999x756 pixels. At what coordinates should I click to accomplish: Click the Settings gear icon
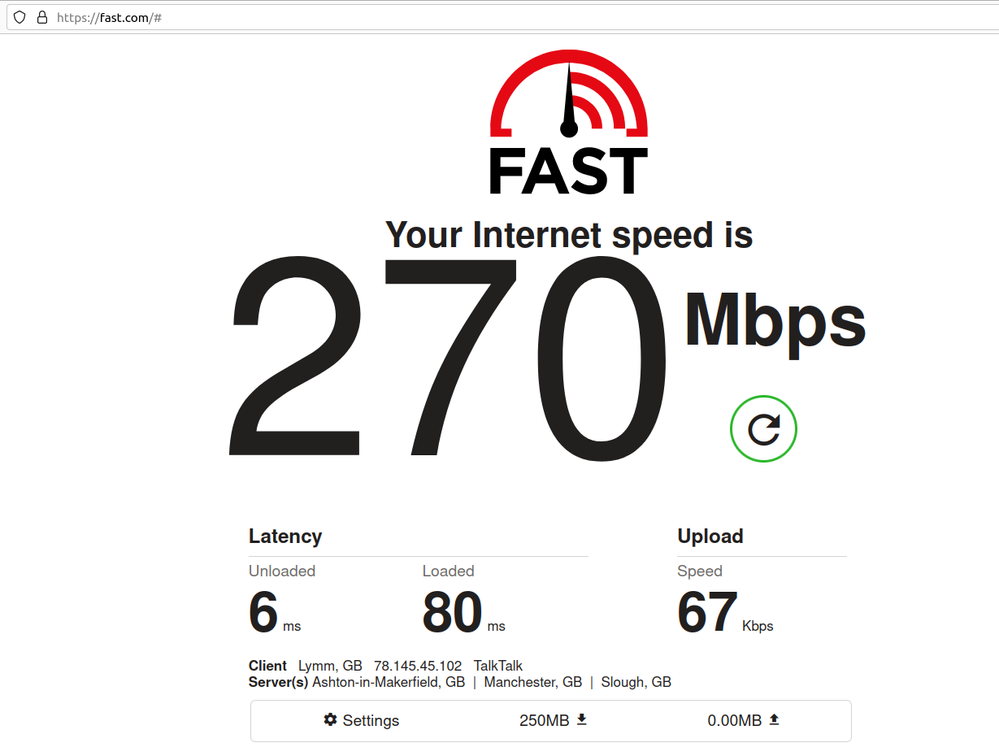point(330,720)
